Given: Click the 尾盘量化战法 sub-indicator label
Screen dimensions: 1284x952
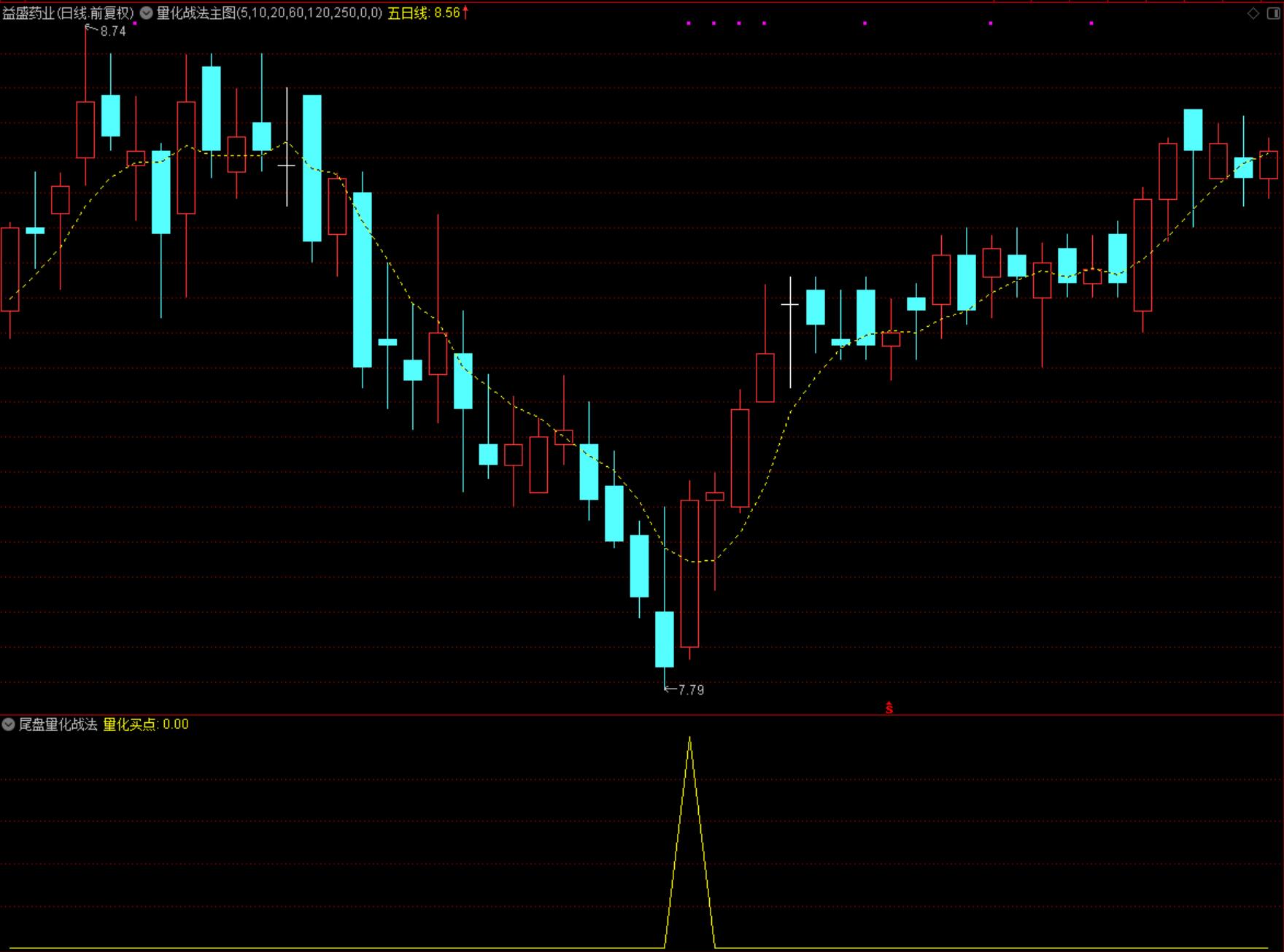Looking at the screenshot, I should click(x=58, y=724).
